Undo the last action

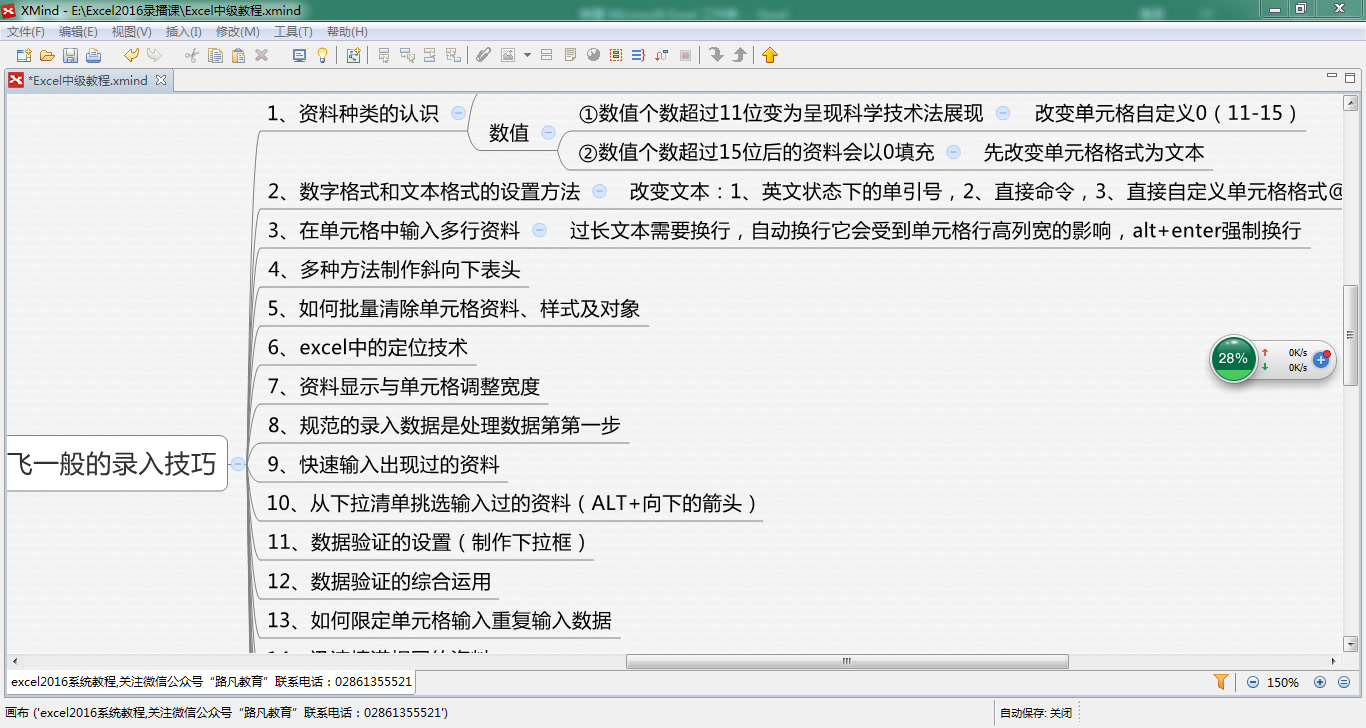131,55
